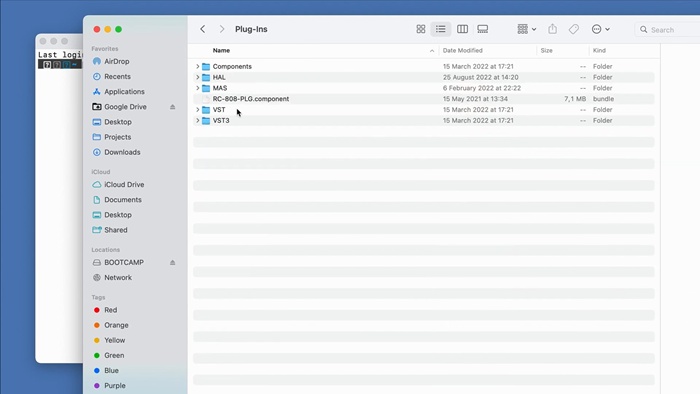Switch to column view
Screen dimensions: 700x394
coord(462,29)
